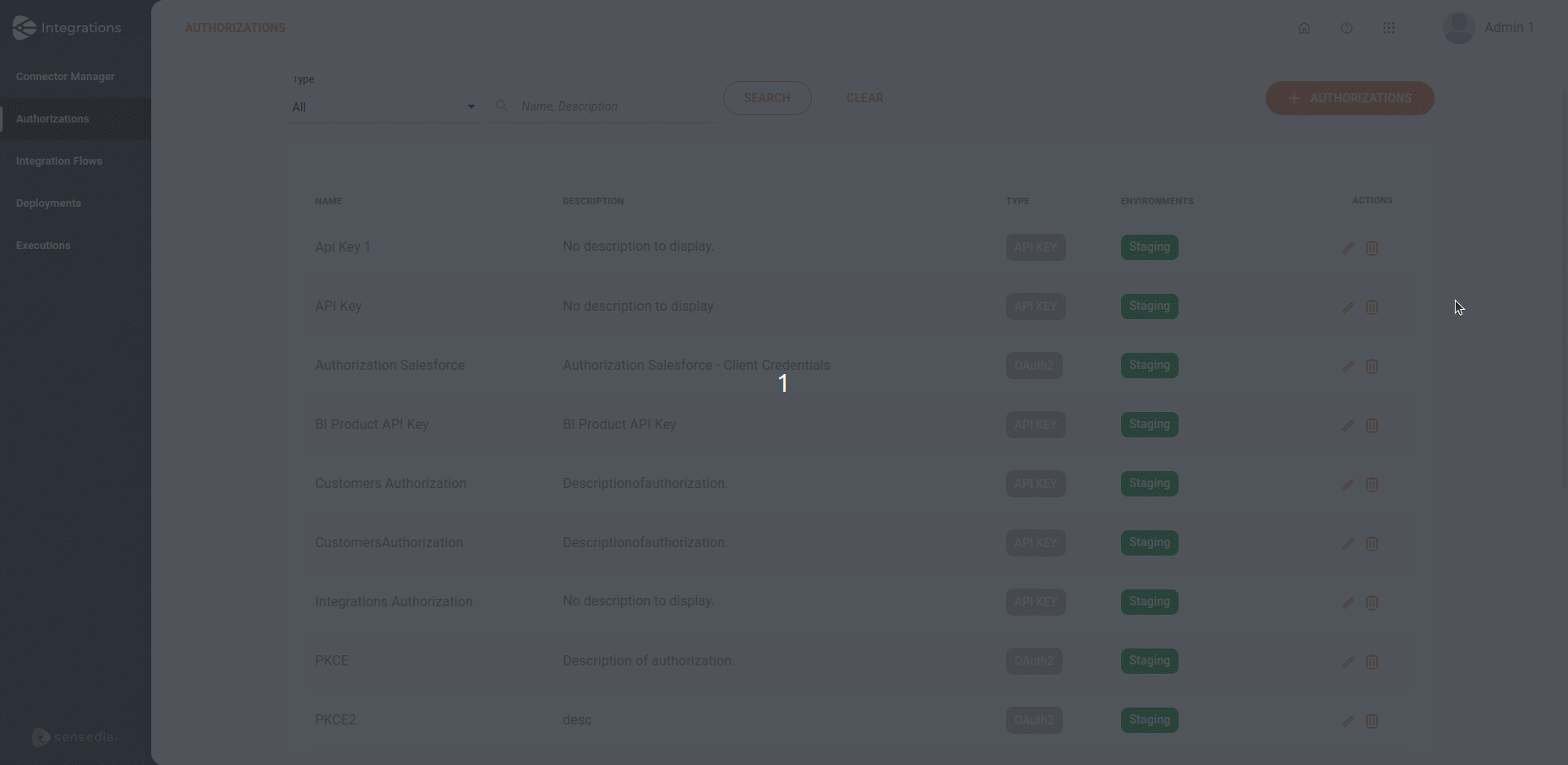This screenshot has height=765, width=1568.
Task: Open the Integration Flows section
Action: [x=58, y=160]
